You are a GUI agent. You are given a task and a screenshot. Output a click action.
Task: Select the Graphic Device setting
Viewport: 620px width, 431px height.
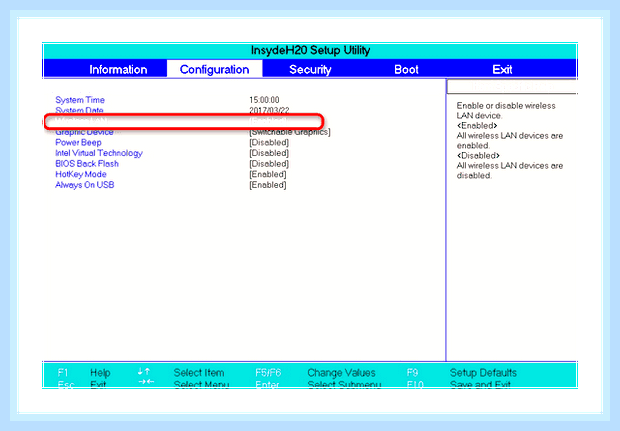pos(84,132)
